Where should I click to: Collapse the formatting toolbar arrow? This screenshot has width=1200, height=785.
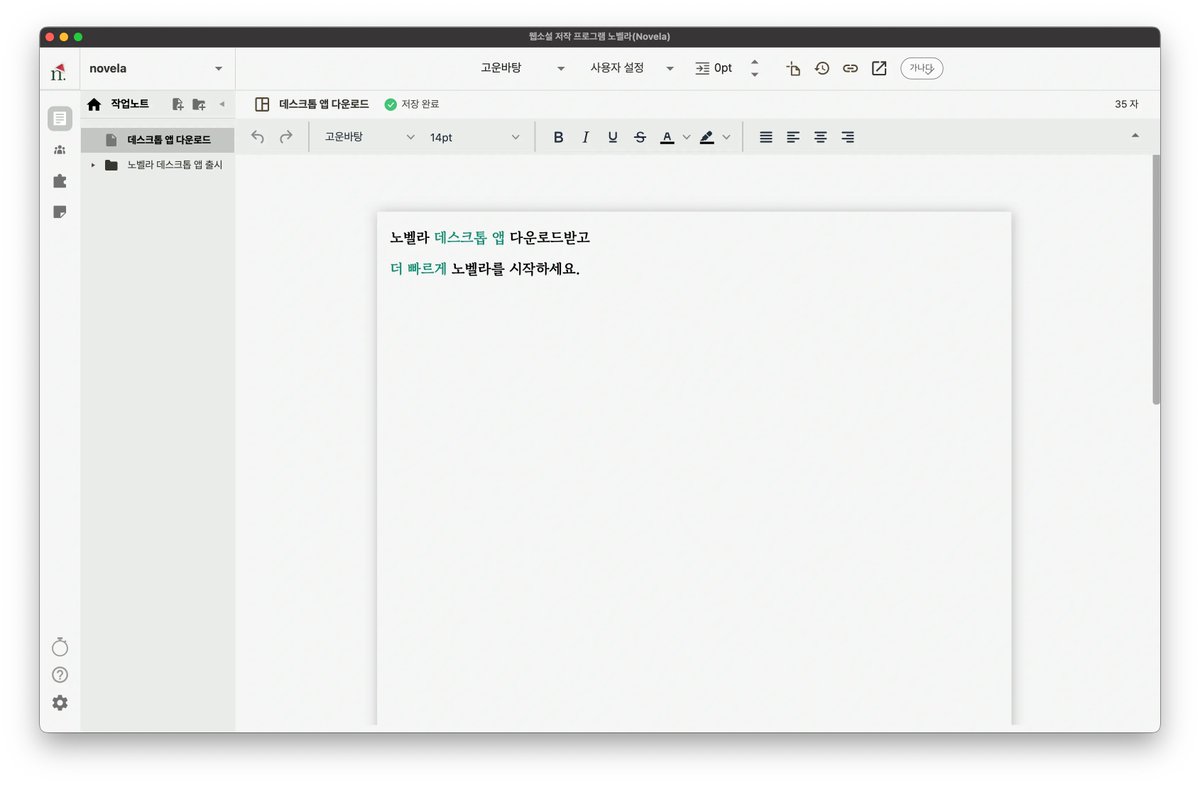pos(1135,135)
